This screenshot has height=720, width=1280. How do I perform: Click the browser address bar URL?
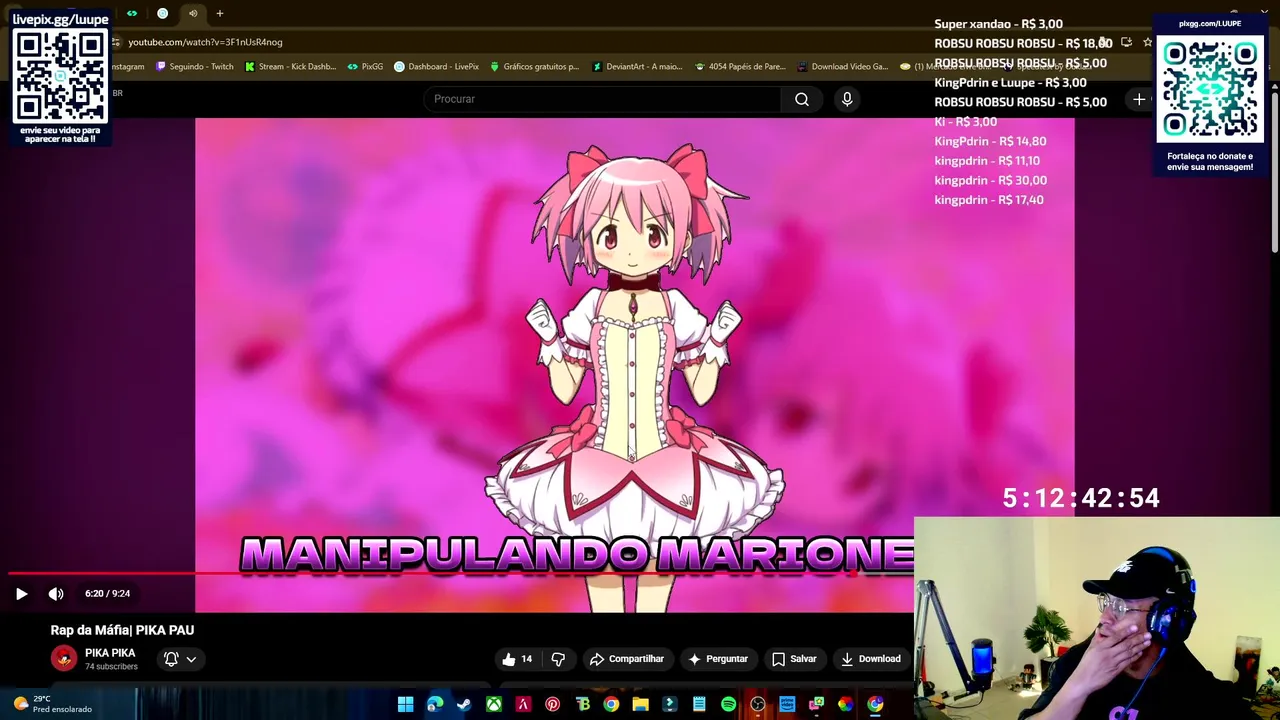click(x=205, y=42)
